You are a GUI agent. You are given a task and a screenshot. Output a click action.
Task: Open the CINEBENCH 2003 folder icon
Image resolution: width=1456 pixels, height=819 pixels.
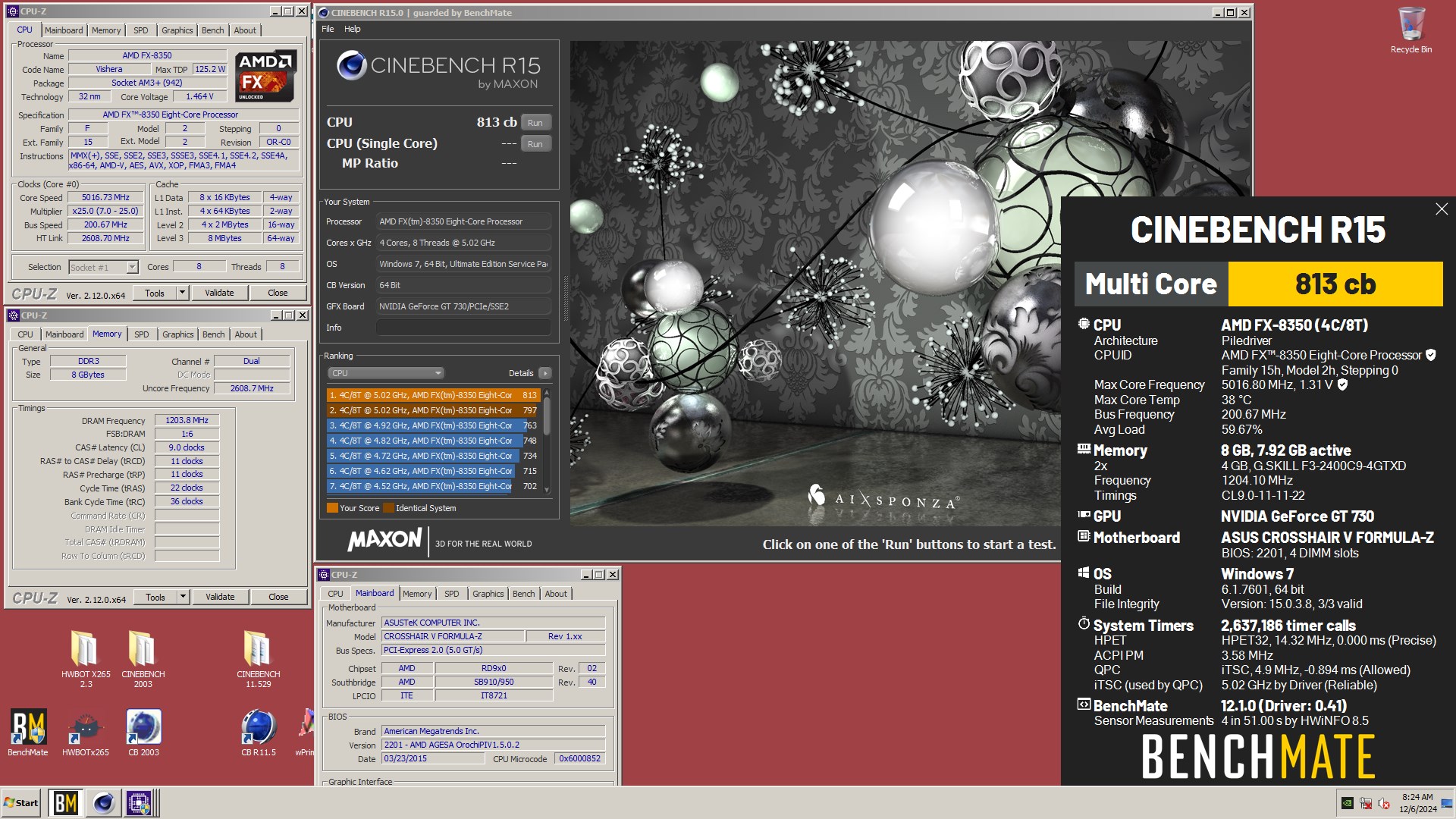coord(143,658)
